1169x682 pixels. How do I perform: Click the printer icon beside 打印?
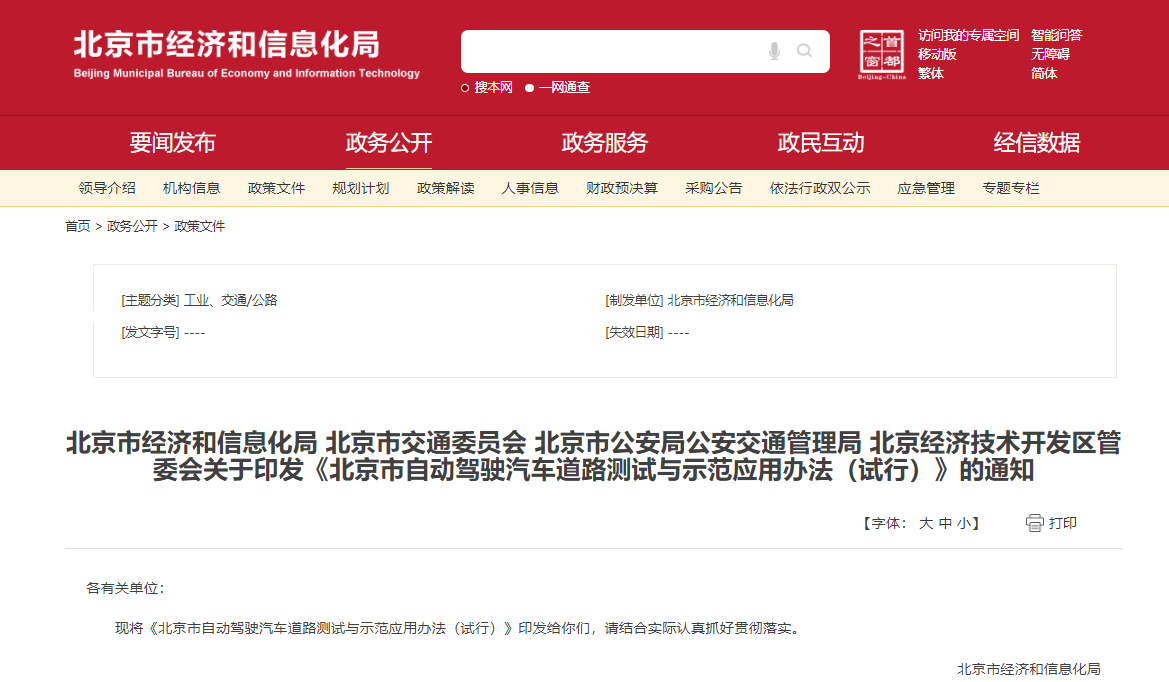click(1034, 523)
